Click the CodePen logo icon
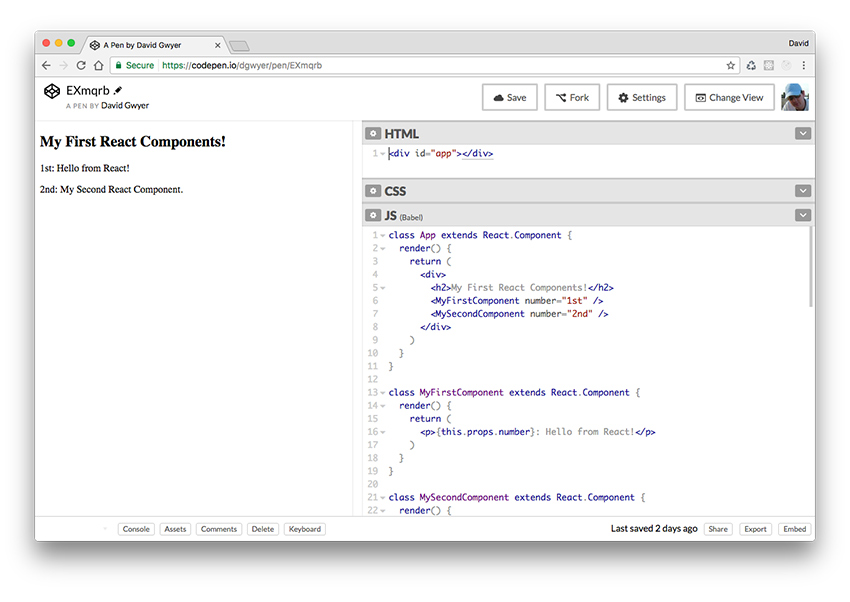The image size is (850, 602). point(51,91)
